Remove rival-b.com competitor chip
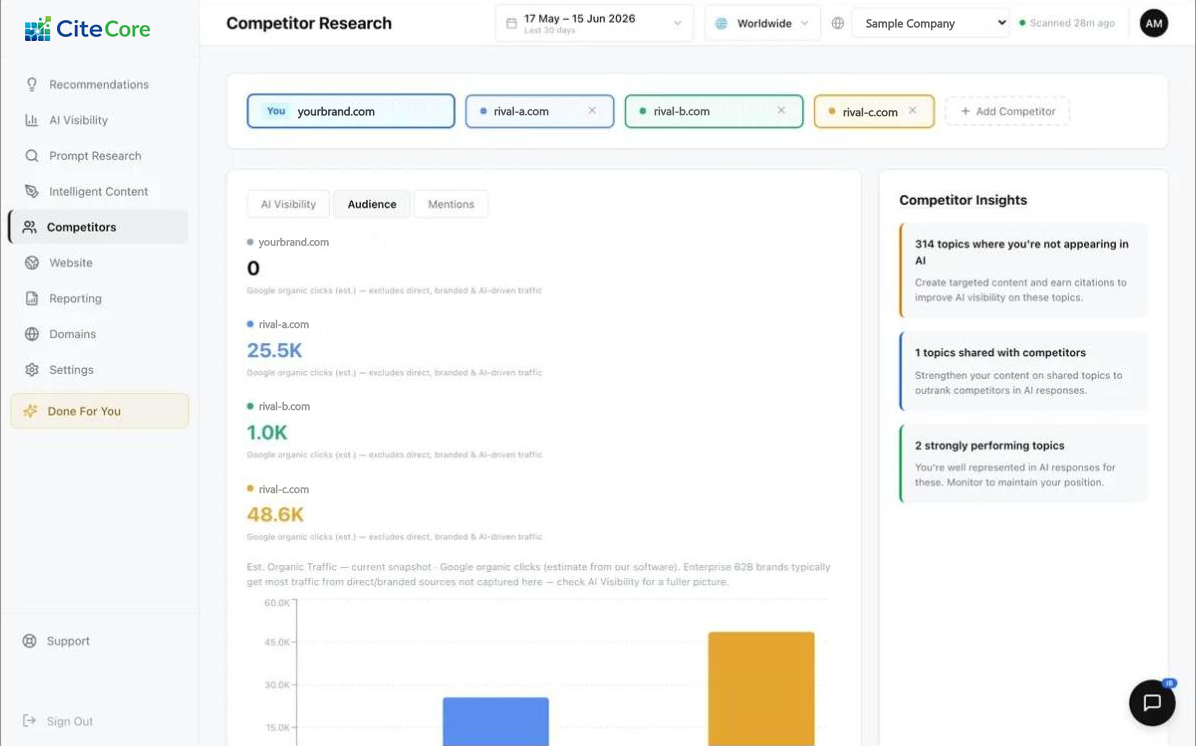Screen dimensions: 1196x746 click(781, 111)
